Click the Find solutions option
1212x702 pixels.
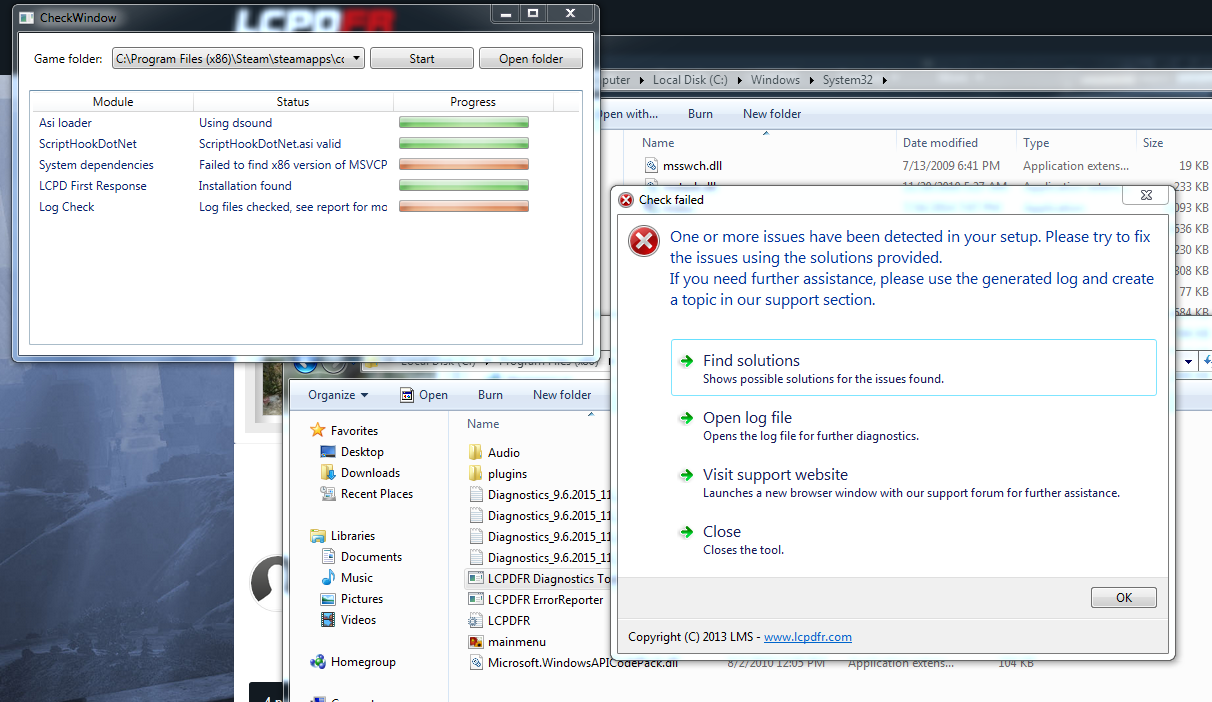914,368
